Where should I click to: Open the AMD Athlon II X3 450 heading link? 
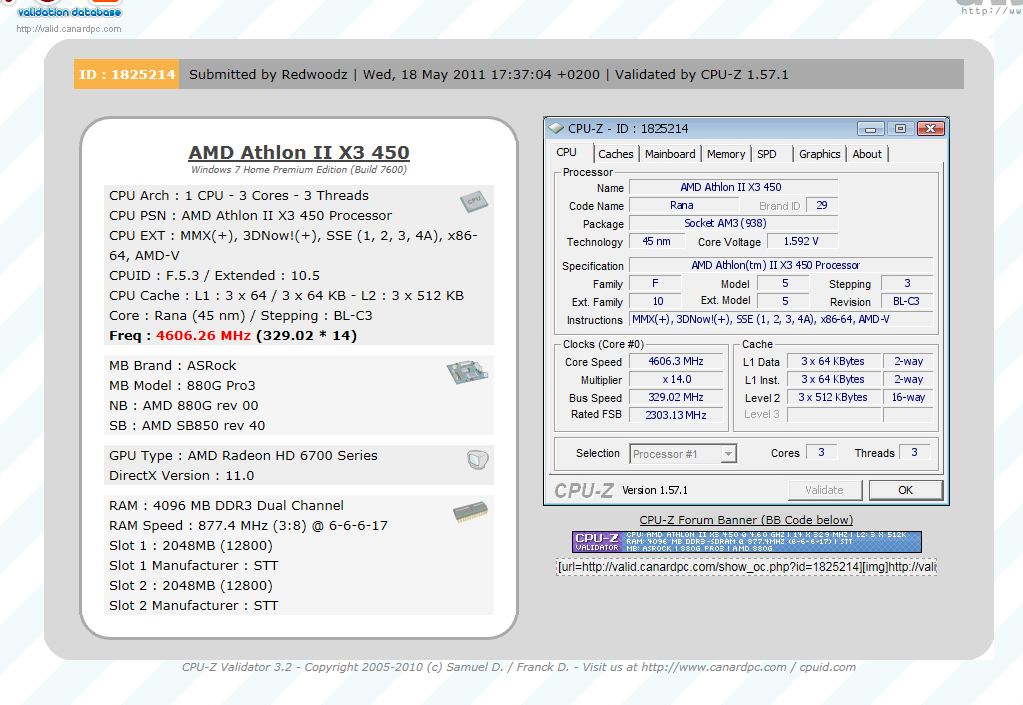click(299, 152)
